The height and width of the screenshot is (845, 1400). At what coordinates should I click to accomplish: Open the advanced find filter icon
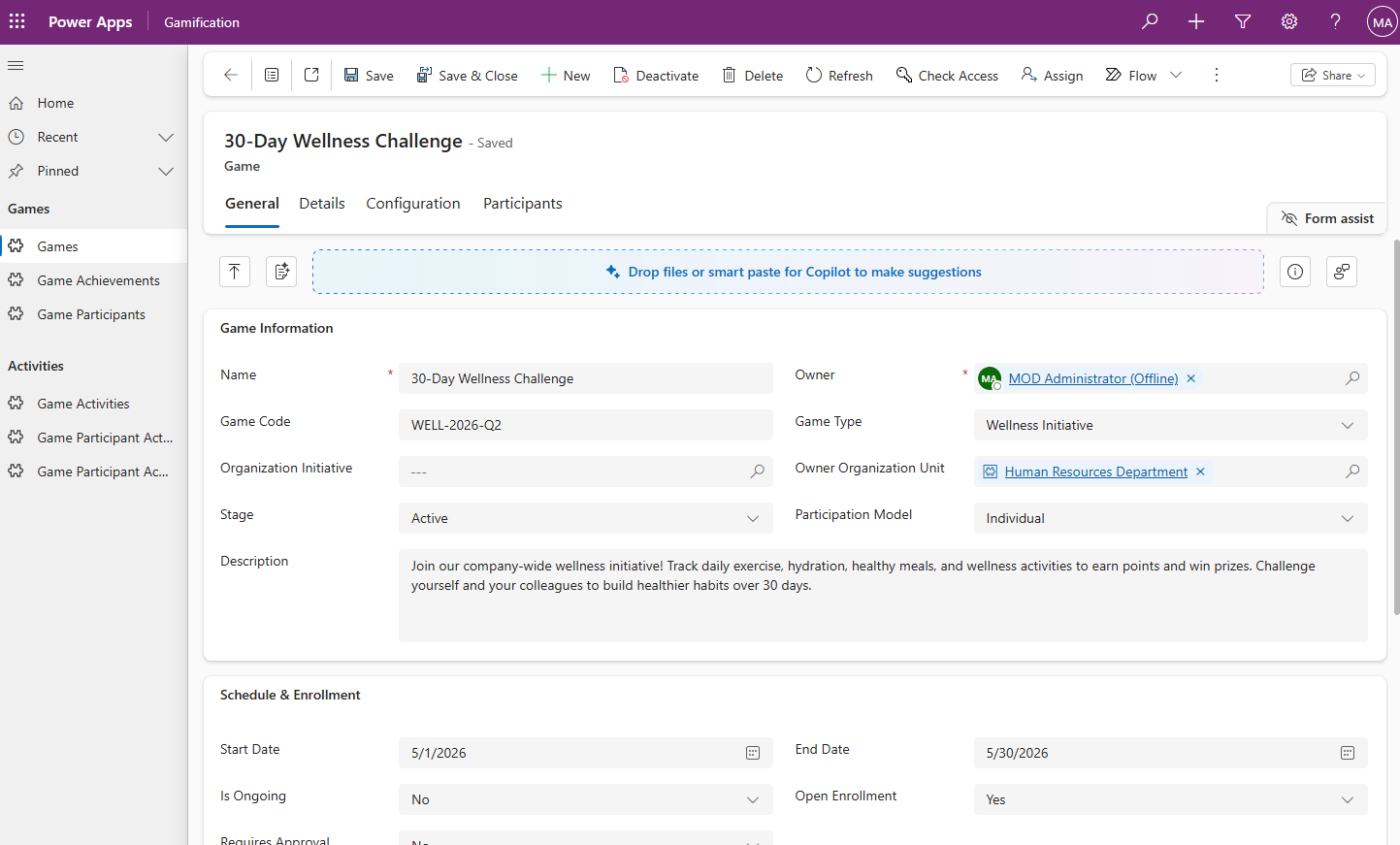[1243, 21]
